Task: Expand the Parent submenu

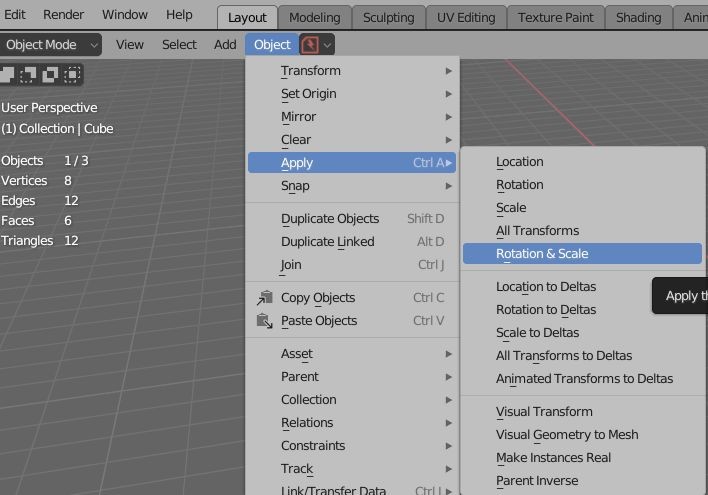Action: point(352,377)
